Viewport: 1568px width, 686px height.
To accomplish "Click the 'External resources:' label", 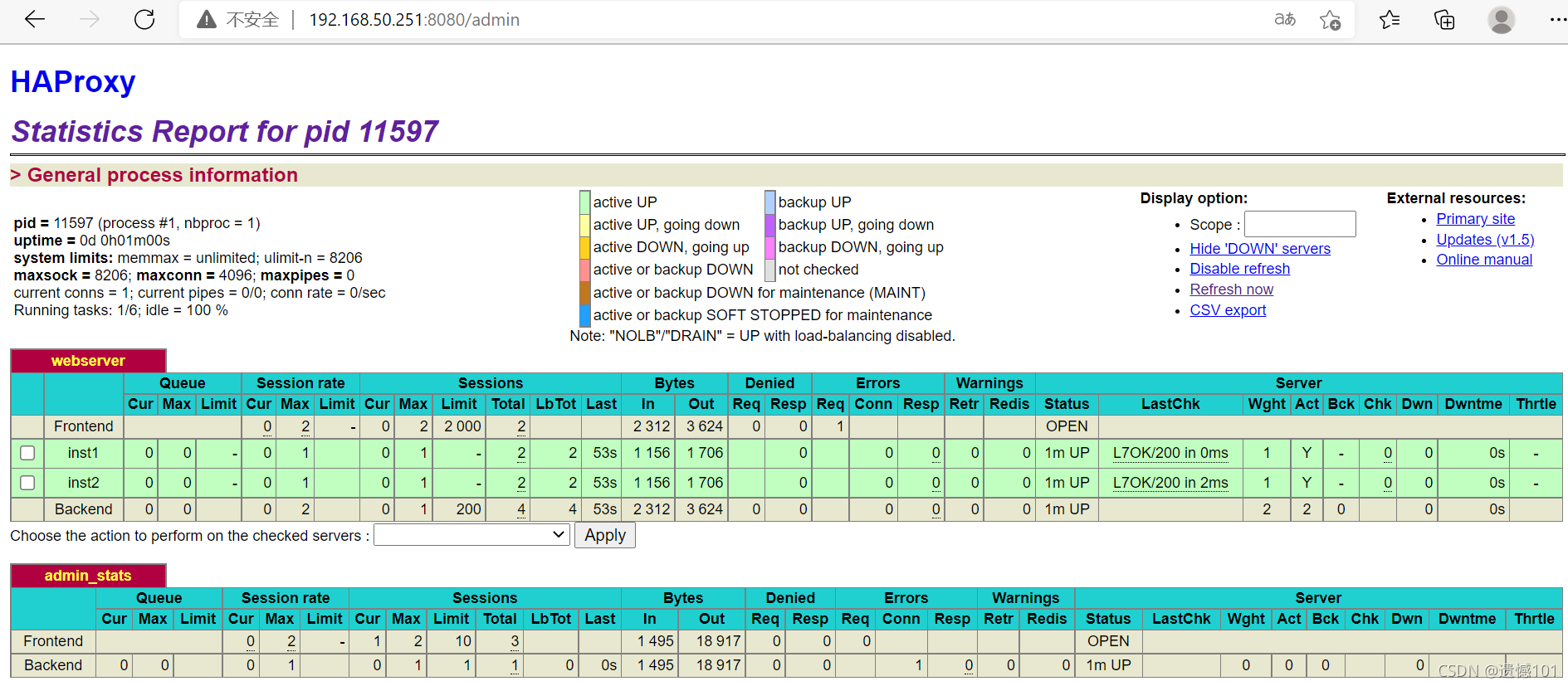I will pos(1456,198).
